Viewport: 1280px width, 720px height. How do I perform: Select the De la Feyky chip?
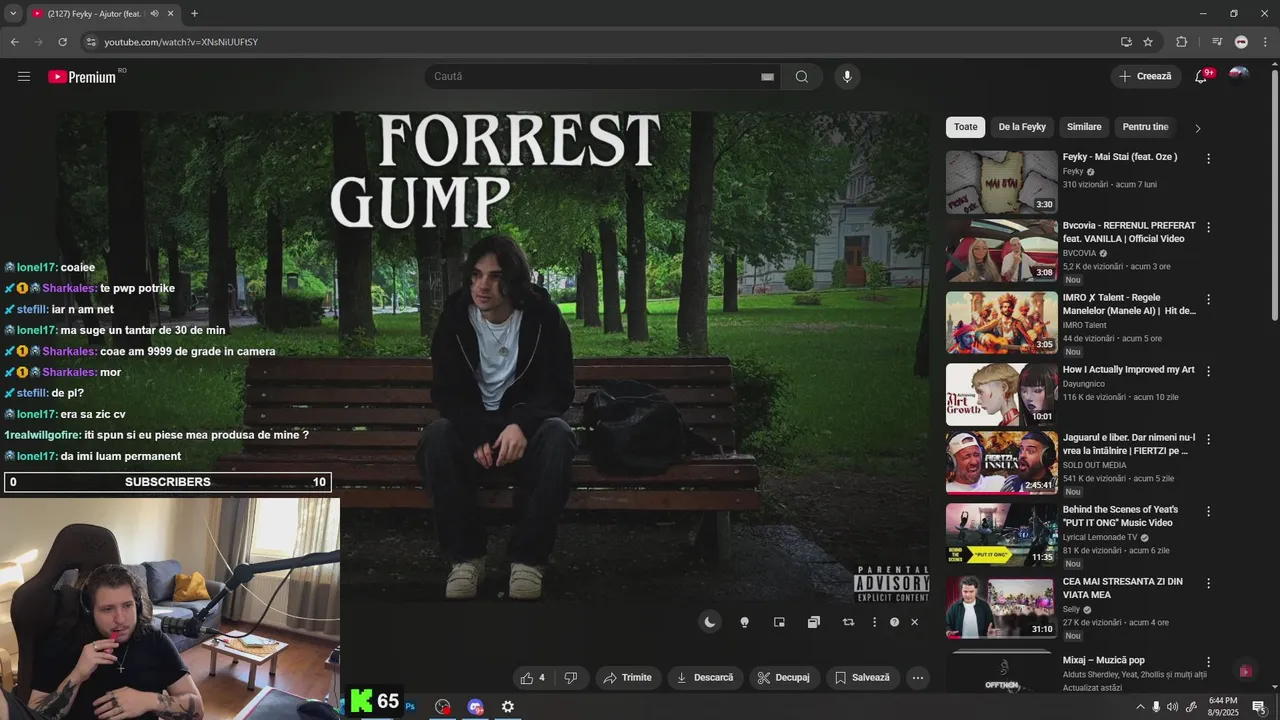pyautogui.click(x=1022, y=127)
